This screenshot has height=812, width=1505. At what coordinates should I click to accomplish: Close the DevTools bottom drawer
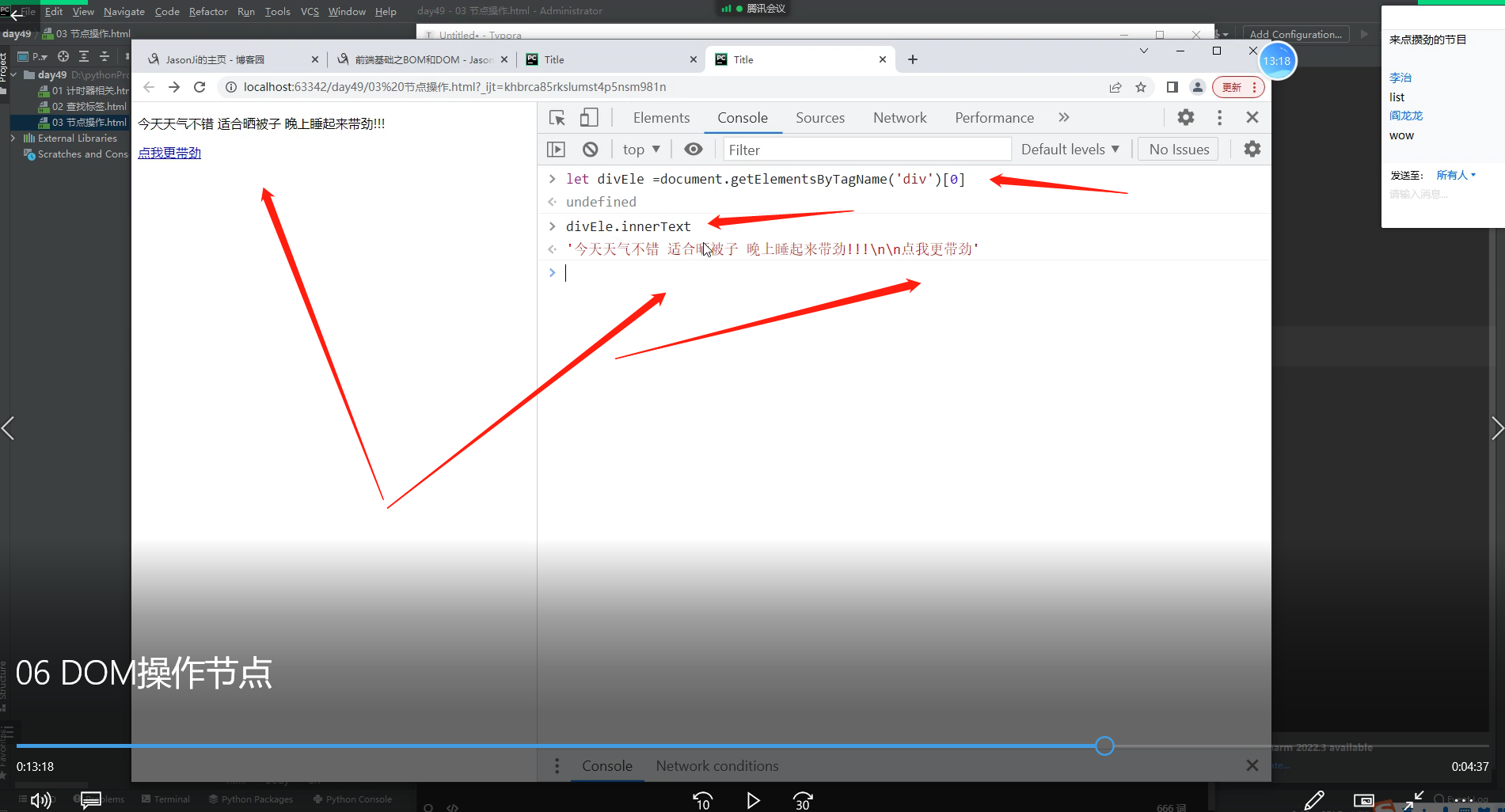1252,765
